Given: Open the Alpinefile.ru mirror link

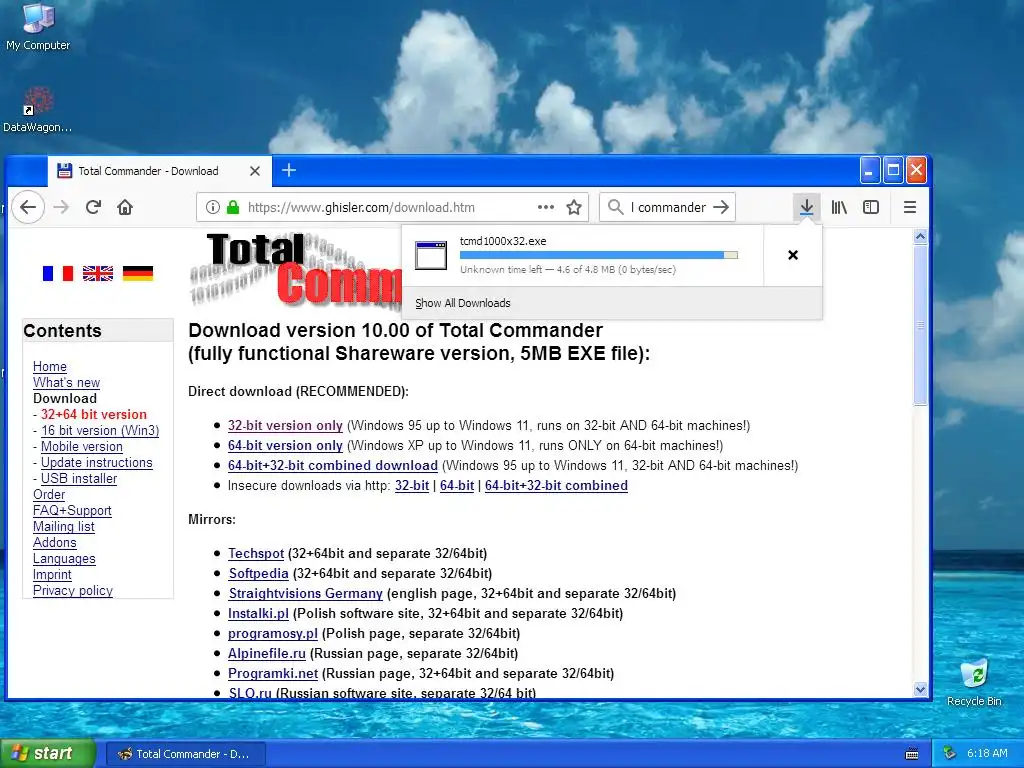Looking at the screenshot, I should point(267,654).
